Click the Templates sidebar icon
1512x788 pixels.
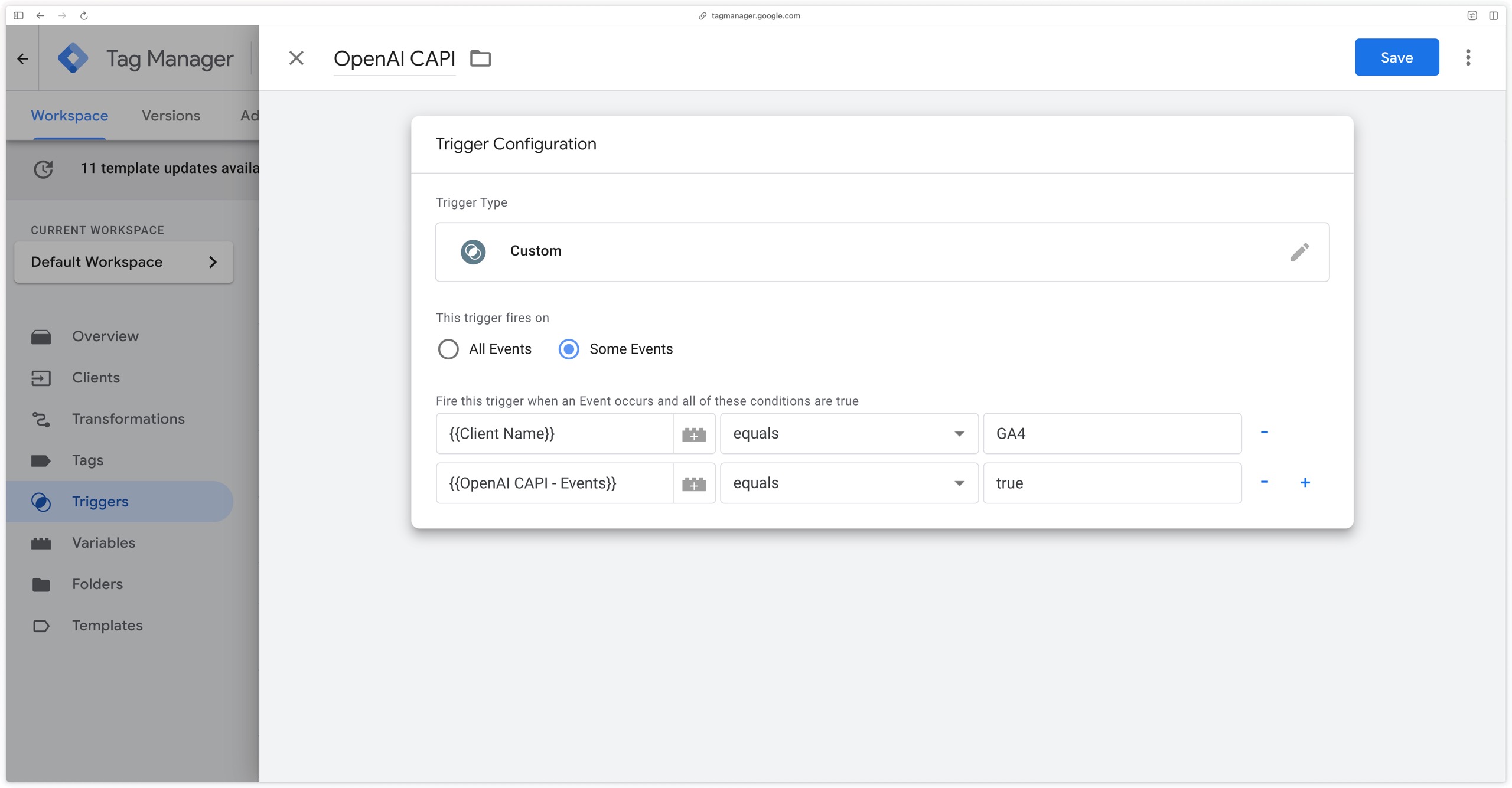[x=41, y=626]
